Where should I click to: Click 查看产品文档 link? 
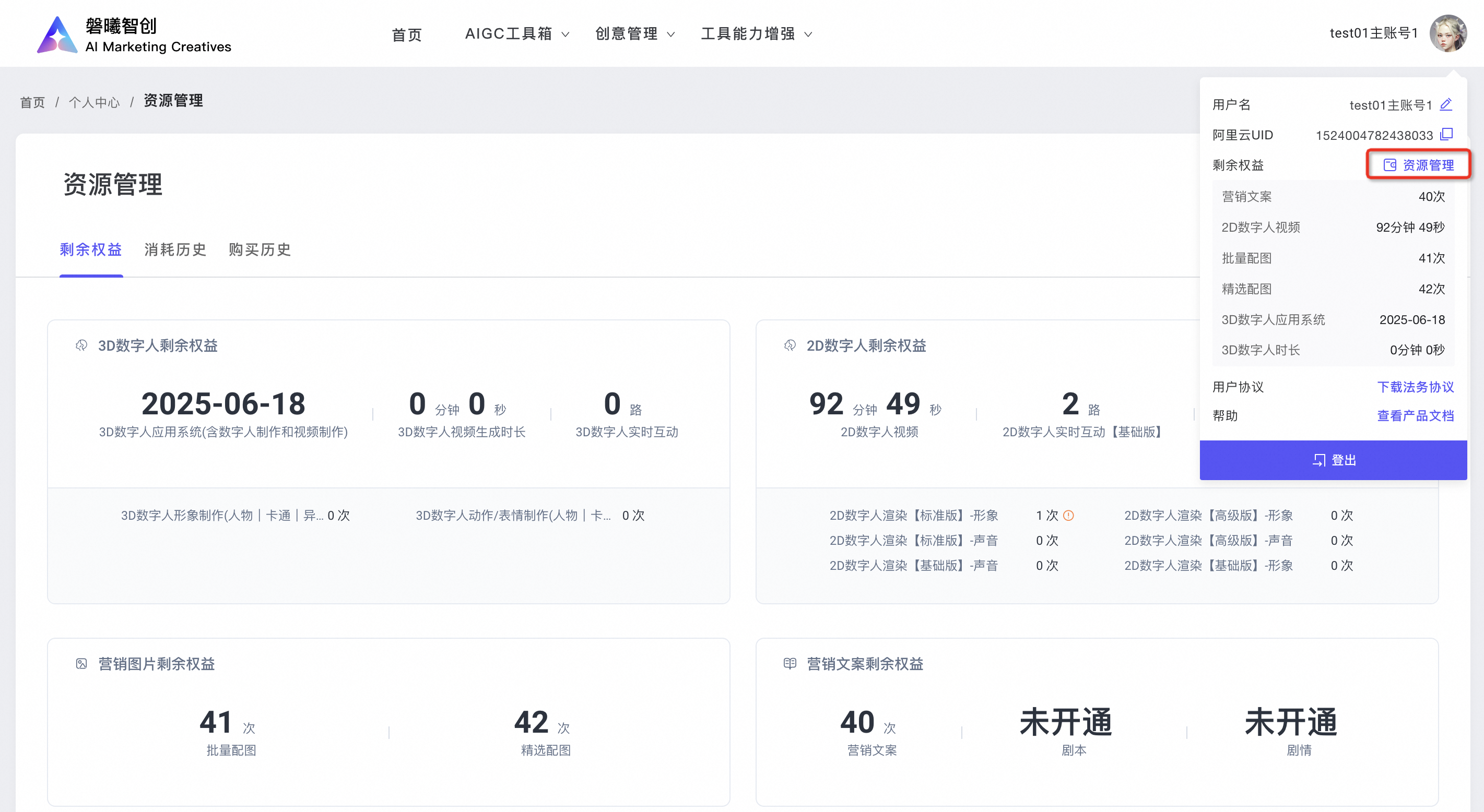(1416, 416)
